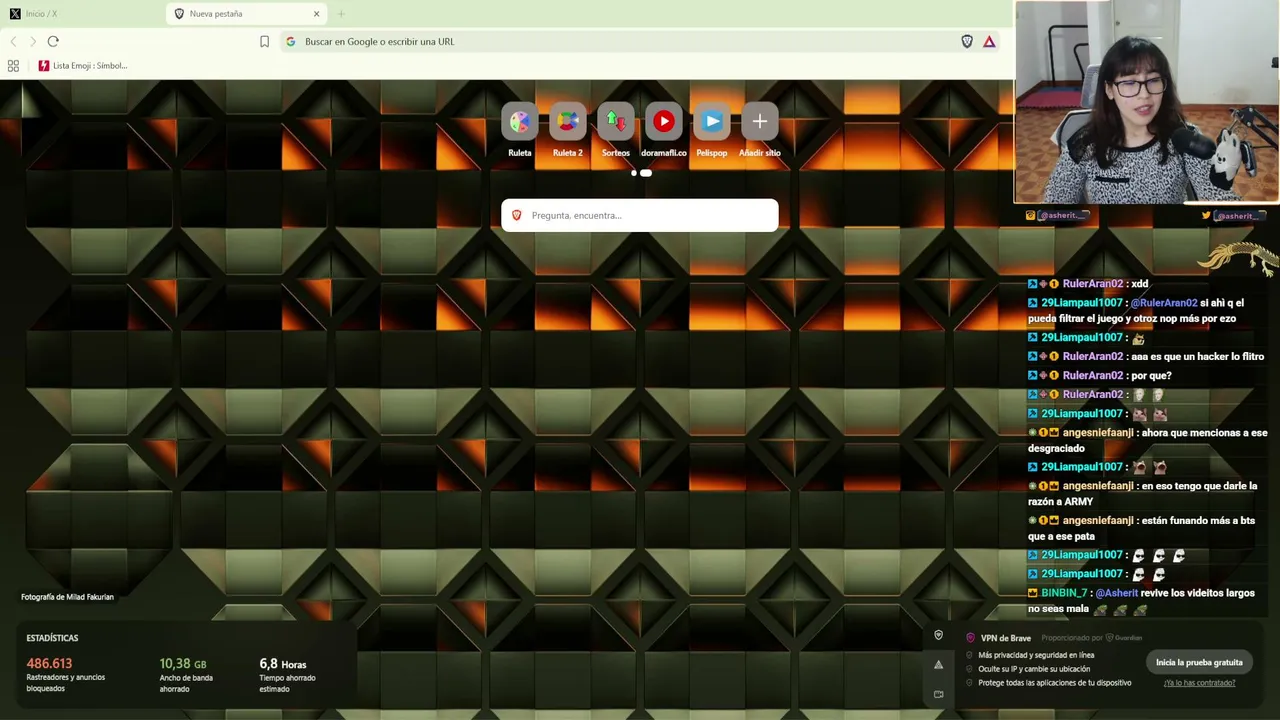Switch to the Inicio / X tab
Viewport: 1280px width, 720px height.
80,14
